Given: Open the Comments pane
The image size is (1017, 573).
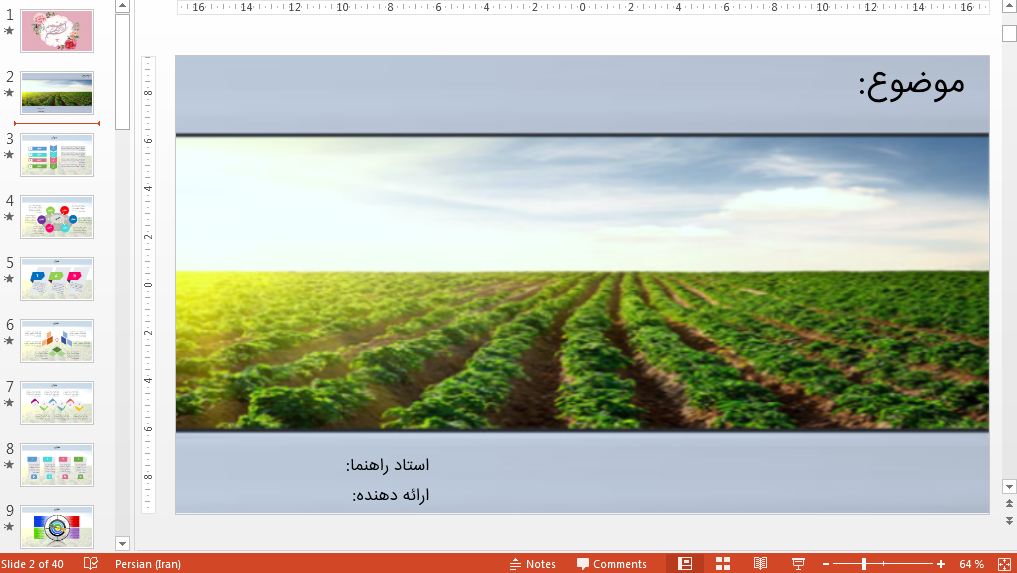Looking at the screenshot, I should click(x=612, y=564).
